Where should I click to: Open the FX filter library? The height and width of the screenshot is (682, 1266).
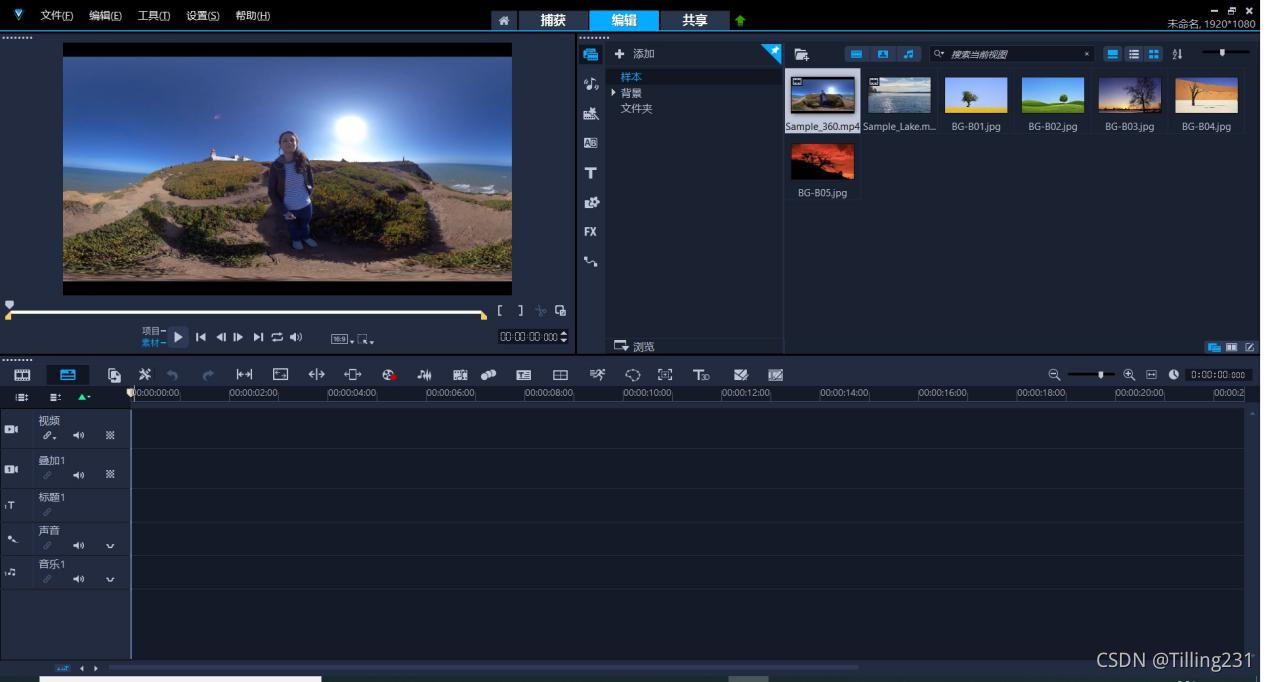tap(590, 232)
